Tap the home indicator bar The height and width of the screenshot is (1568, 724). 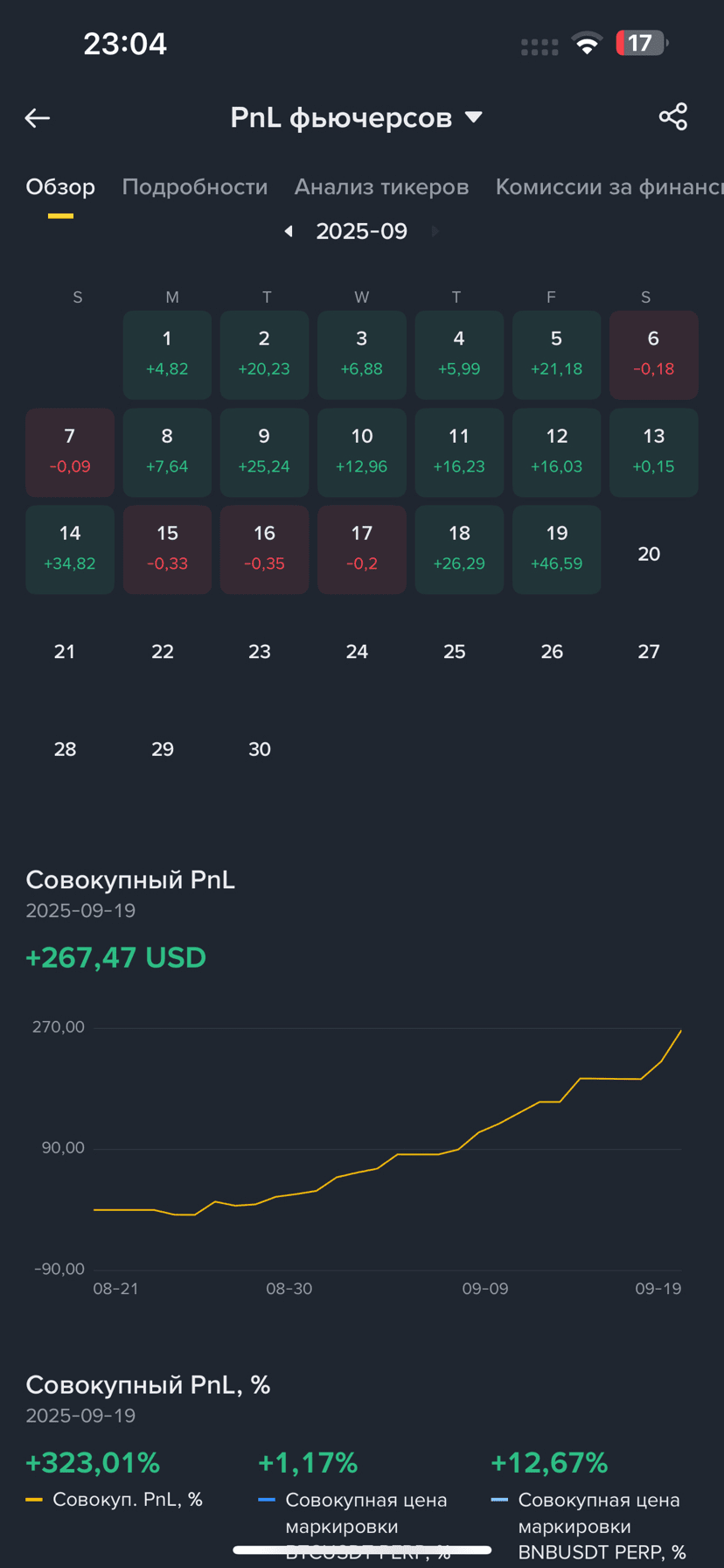point(362,1550)
